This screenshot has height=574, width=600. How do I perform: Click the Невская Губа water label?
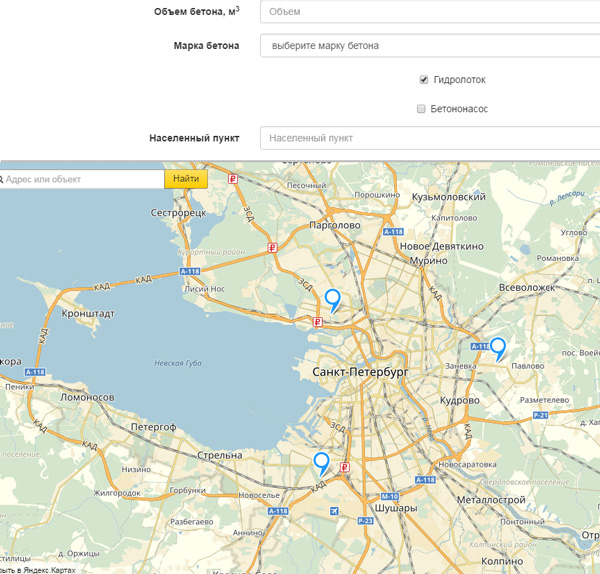pos(178,363)
